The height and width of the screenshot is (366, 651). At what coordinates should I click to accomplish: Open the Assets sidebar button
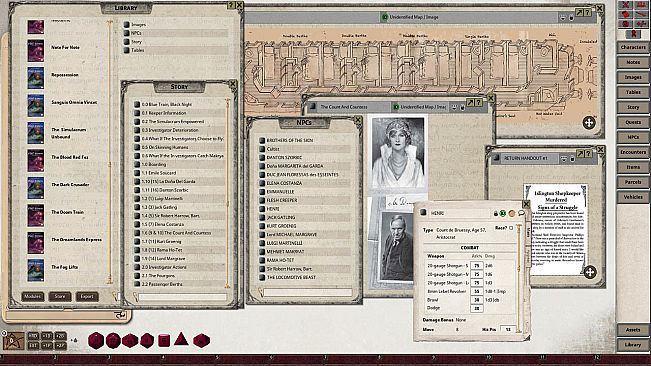tap(633, 329)
